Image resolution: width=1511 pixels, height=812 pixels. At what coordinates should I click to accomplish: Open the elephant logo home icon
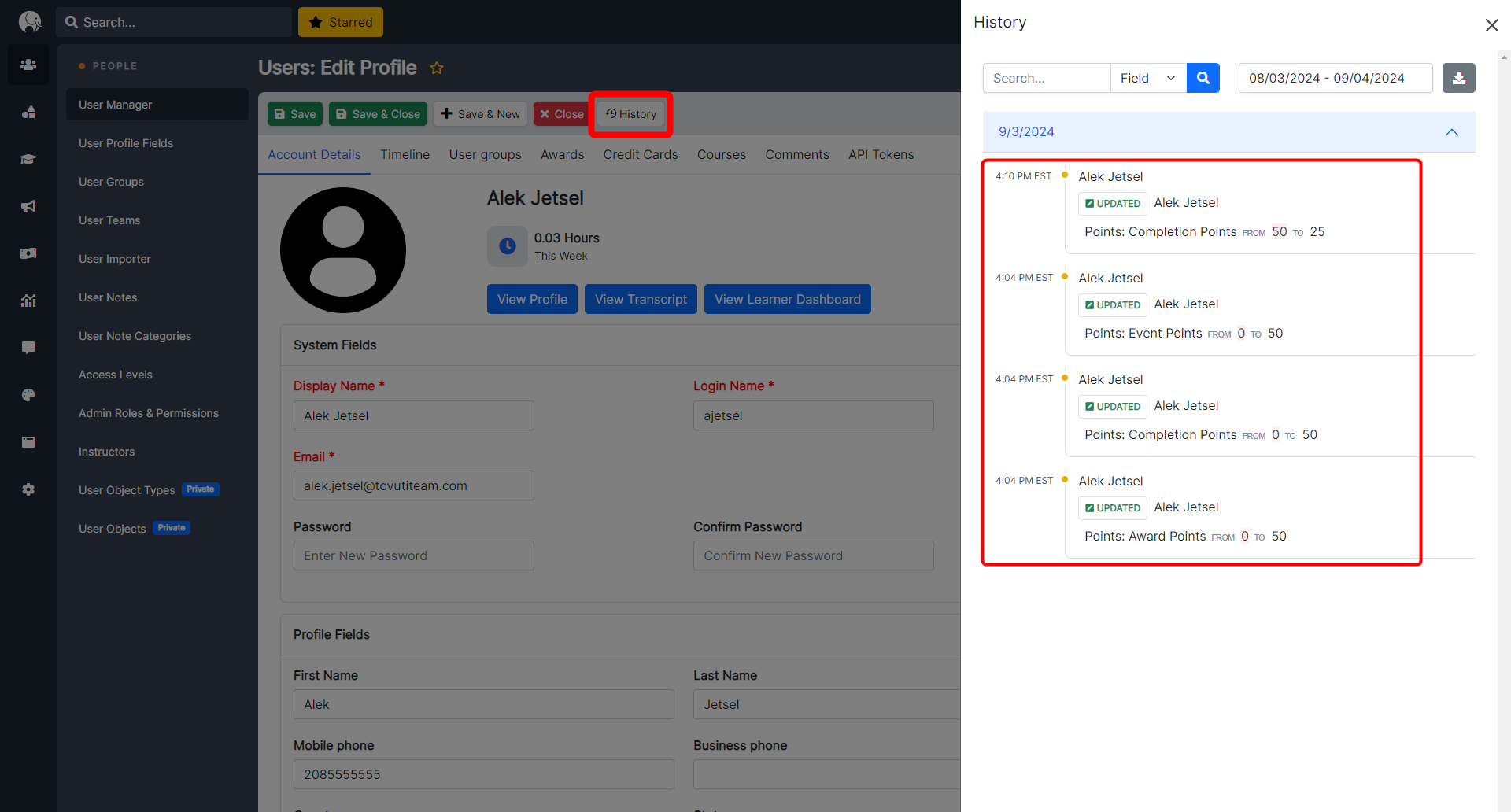(x=29, y=21)
